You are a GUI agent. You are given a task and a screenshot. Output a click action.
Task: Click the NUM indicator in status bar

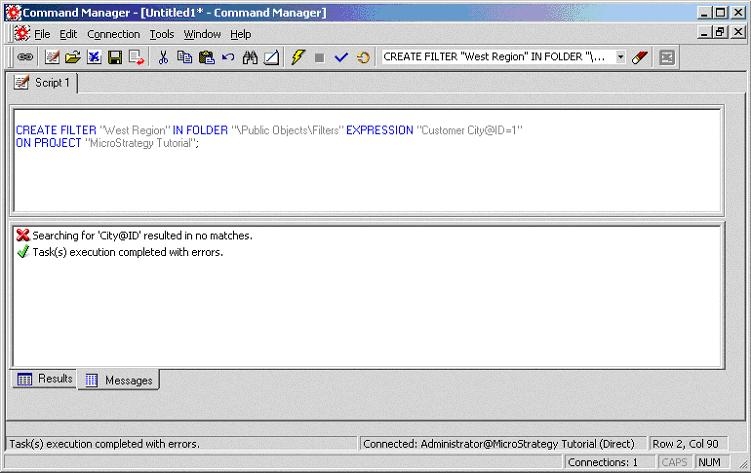(x=709, y=462)
